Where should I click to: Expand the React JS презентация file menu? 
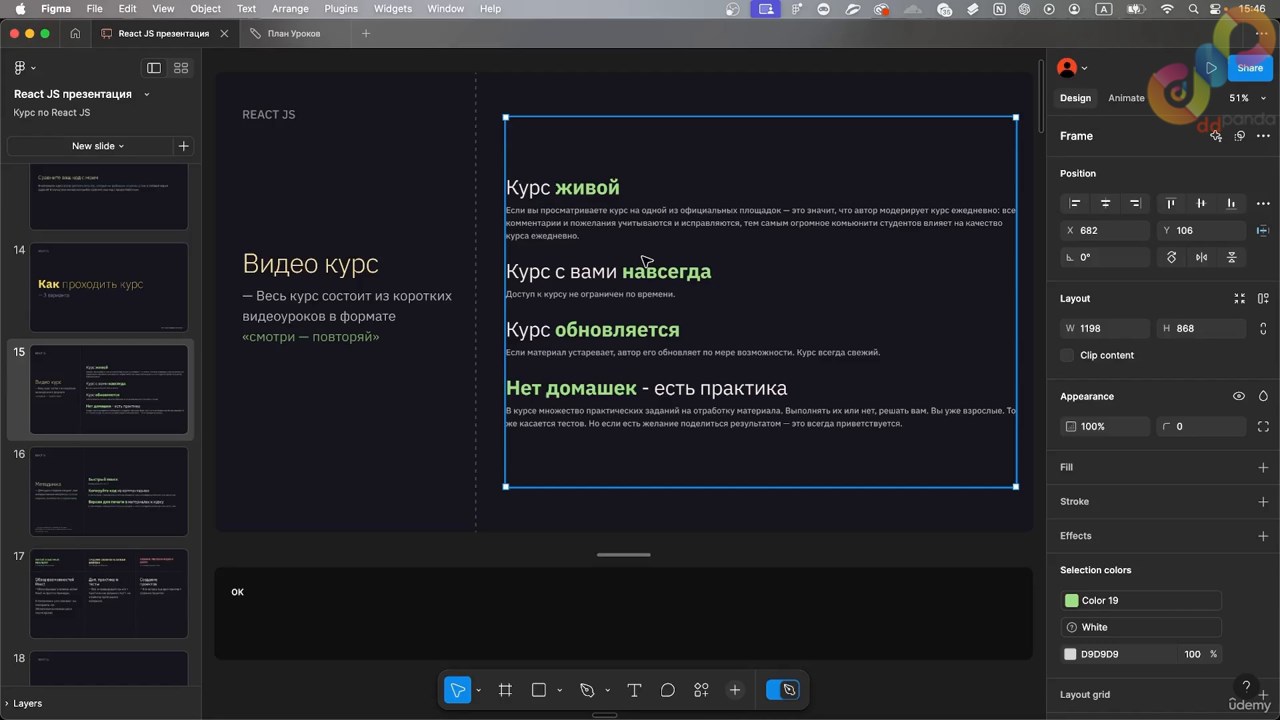tap(147, 94)
